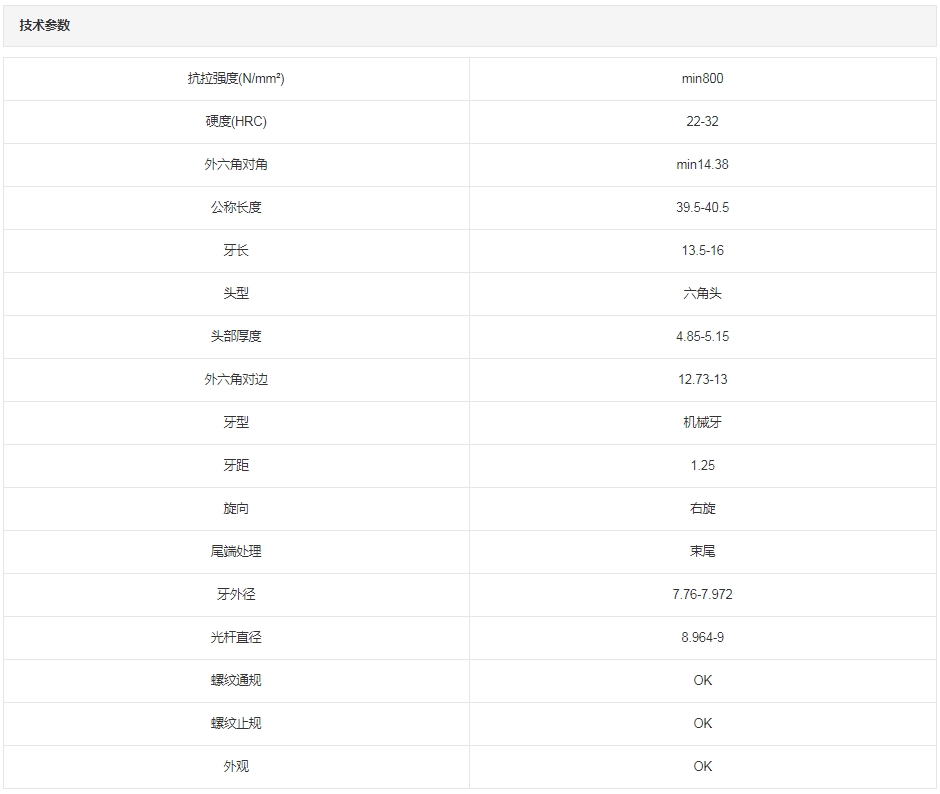This screenshot has height=794, width=940.
Task: Select the 8.964-9 shank diameter value
Action: tap(702, 638)
